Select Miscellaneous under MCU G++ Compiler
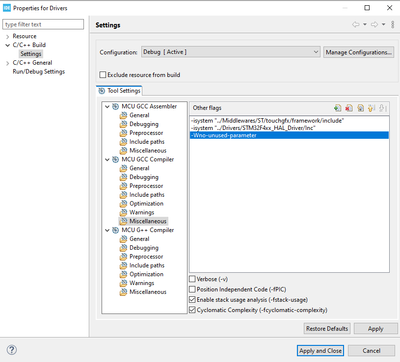 148,292
